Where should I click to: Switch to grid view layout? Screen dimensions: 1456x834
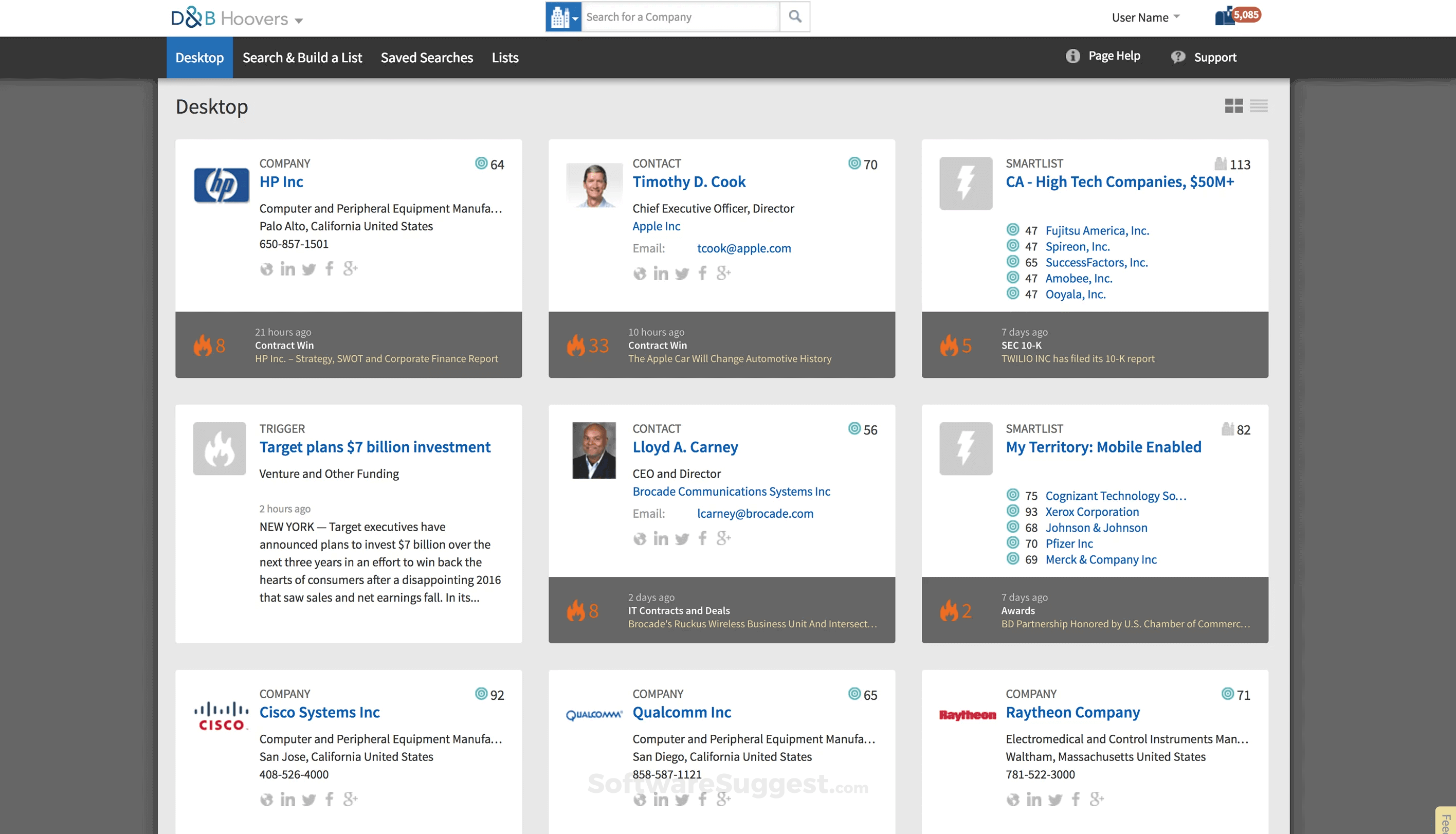1233,106
